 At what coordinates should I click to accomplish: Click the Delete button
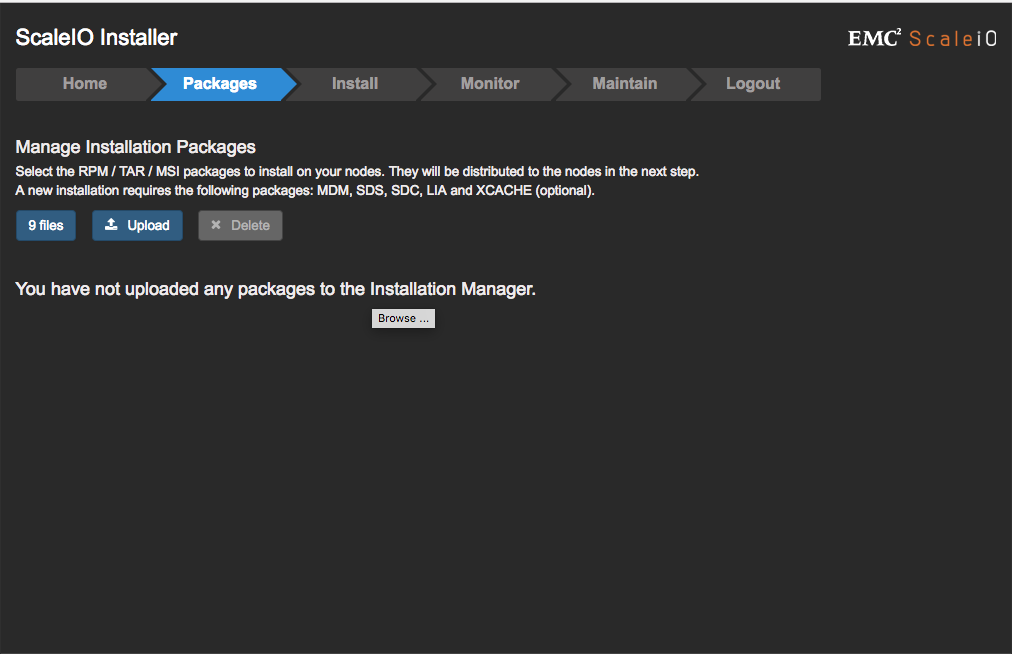[240, 225]
